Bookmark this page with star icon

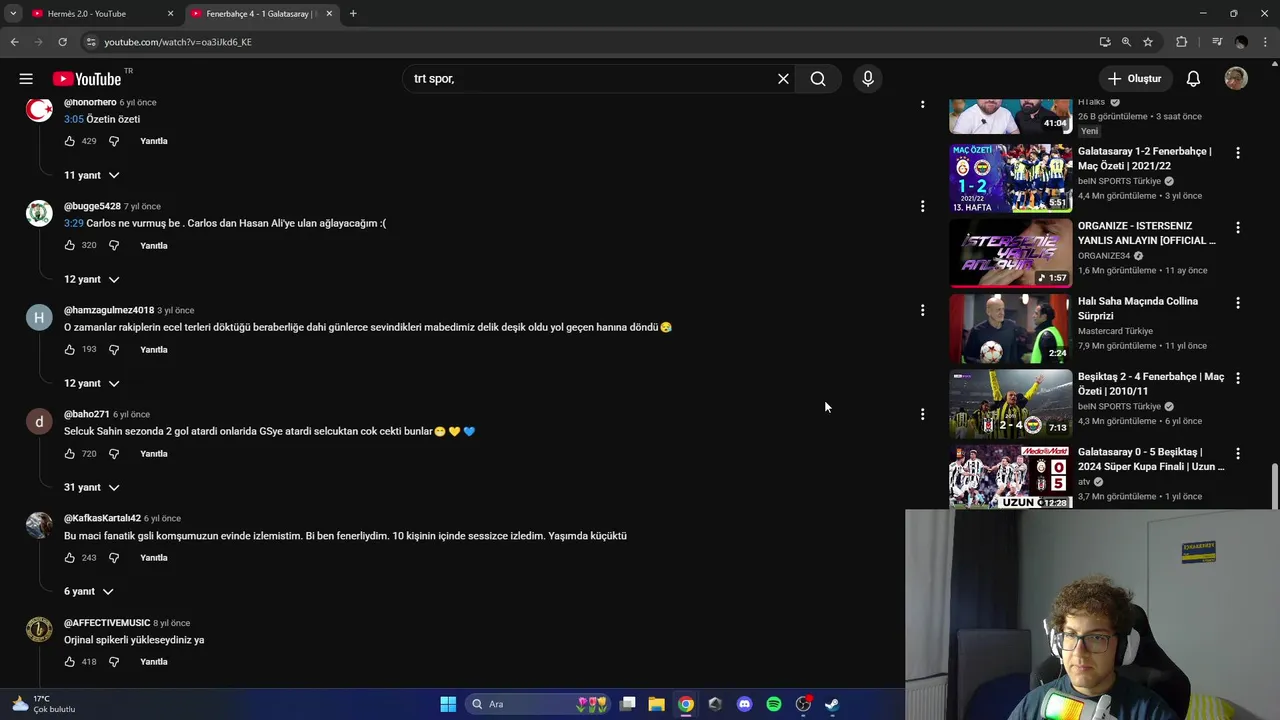pyautogui.click(x=1148, y=42)
